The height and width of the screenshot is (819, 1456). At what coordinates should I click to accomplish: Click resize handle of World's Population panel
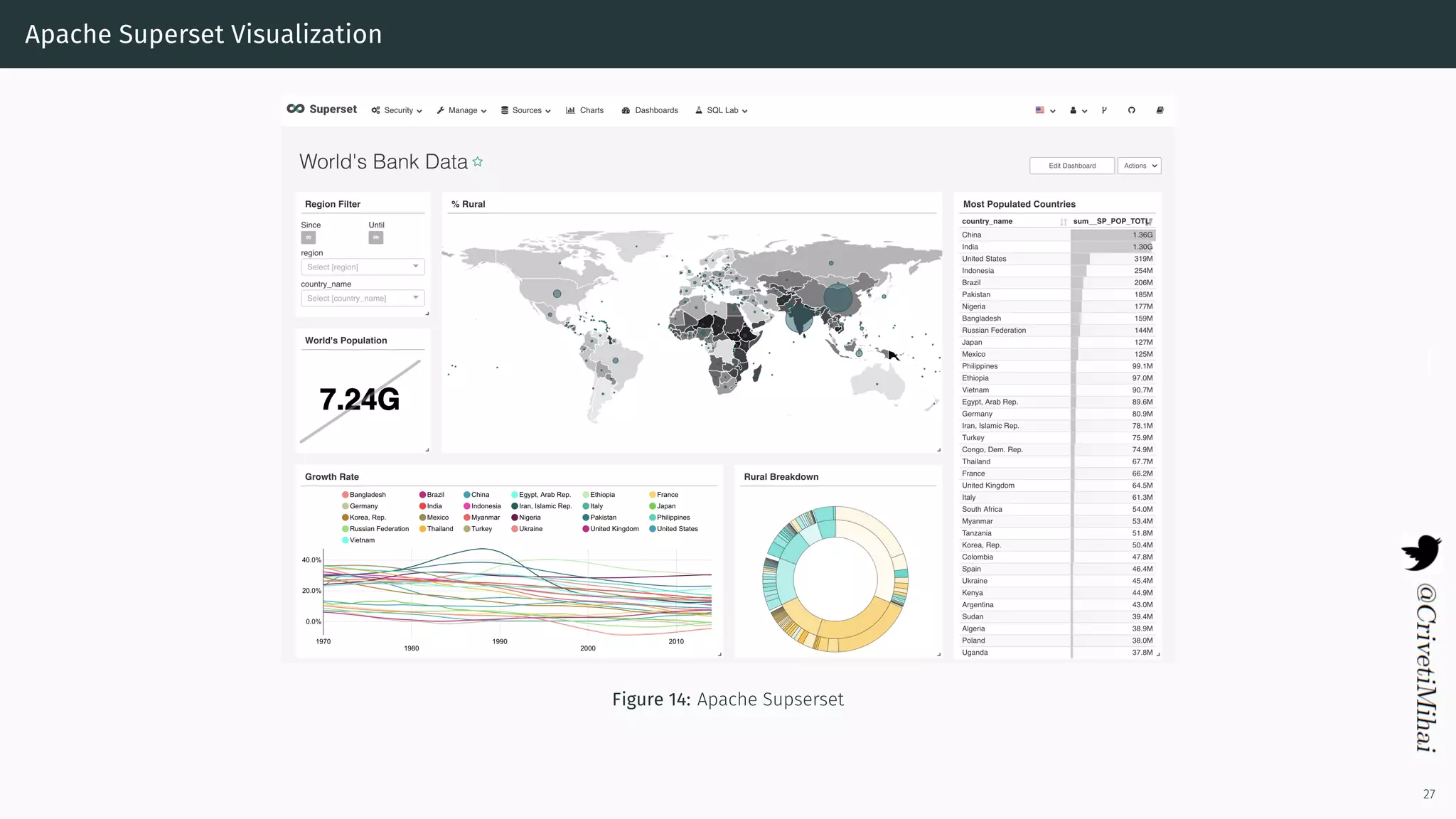tap(427, 450)
